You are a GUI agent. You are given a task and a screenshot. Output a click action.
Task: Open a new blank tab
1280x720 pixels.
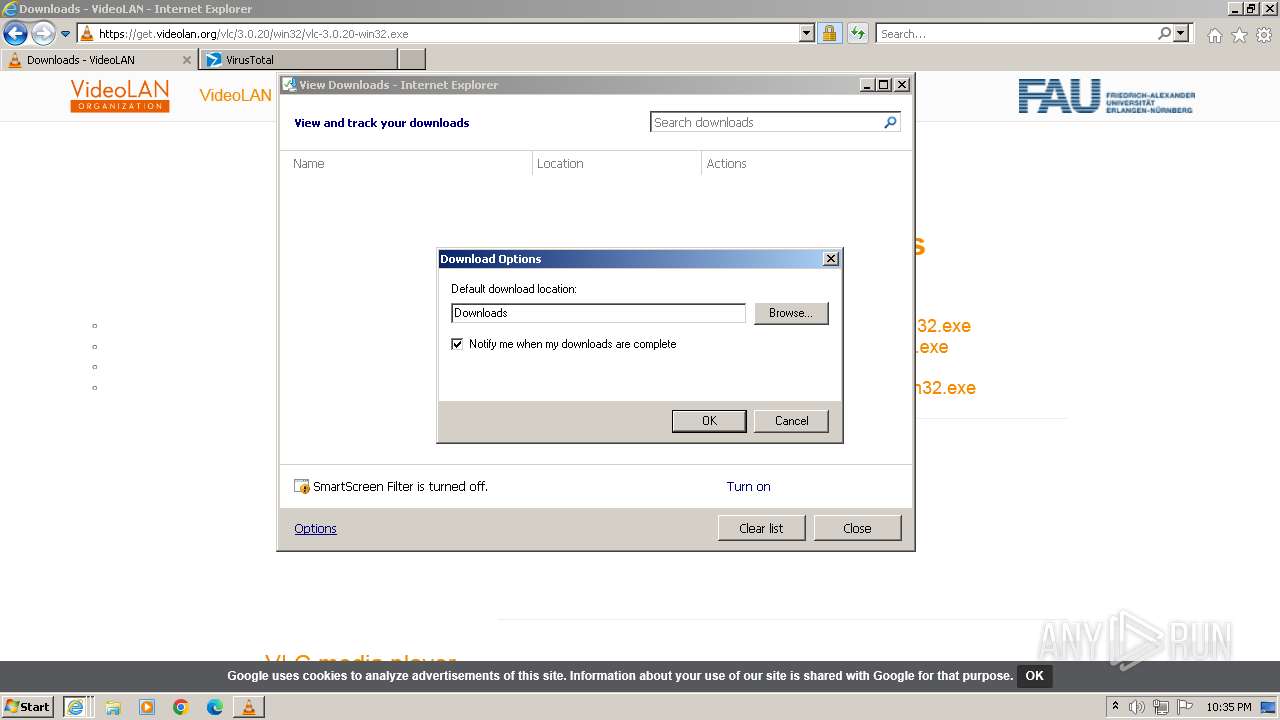[412, 60]
